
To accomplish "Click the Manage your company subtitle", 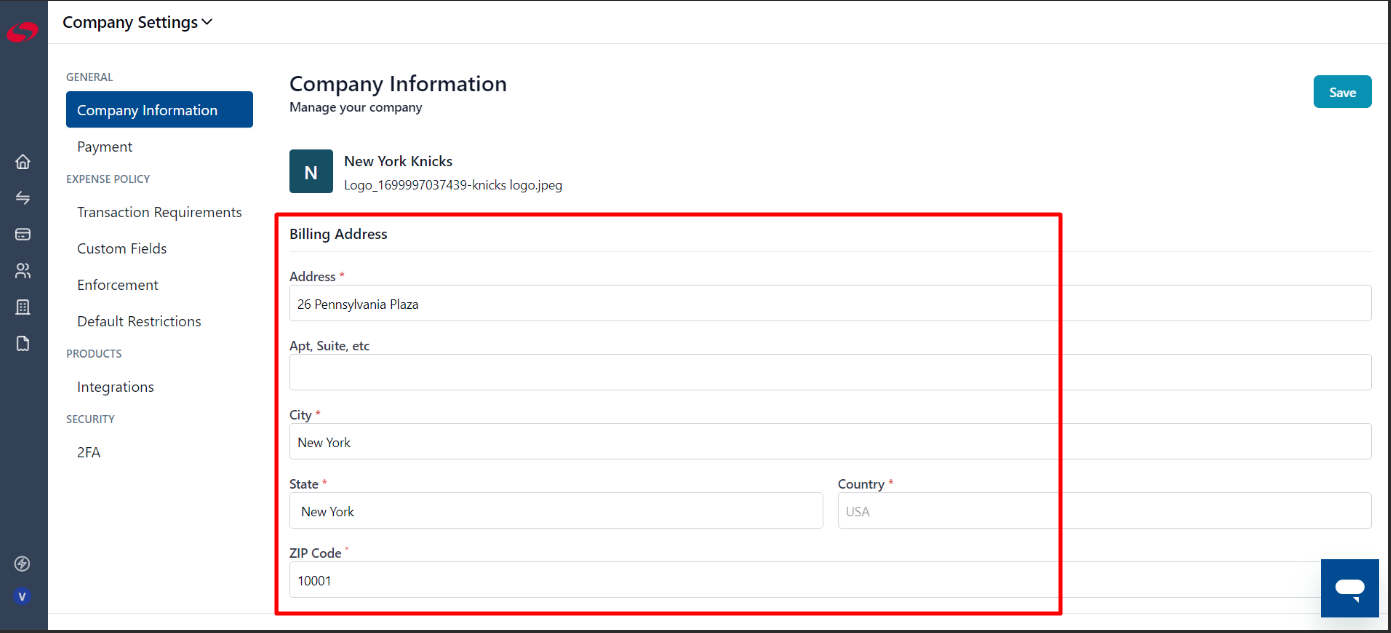I will click(356, 107).
